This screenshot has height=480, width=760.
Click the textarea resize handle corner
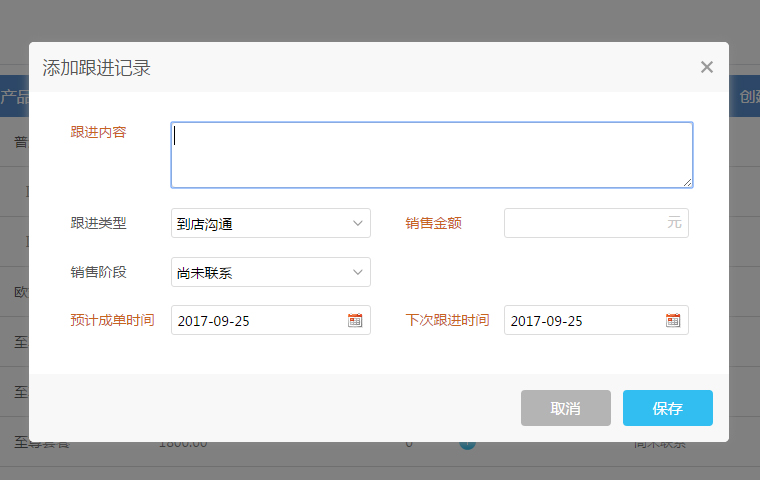(x=687, y=182)
